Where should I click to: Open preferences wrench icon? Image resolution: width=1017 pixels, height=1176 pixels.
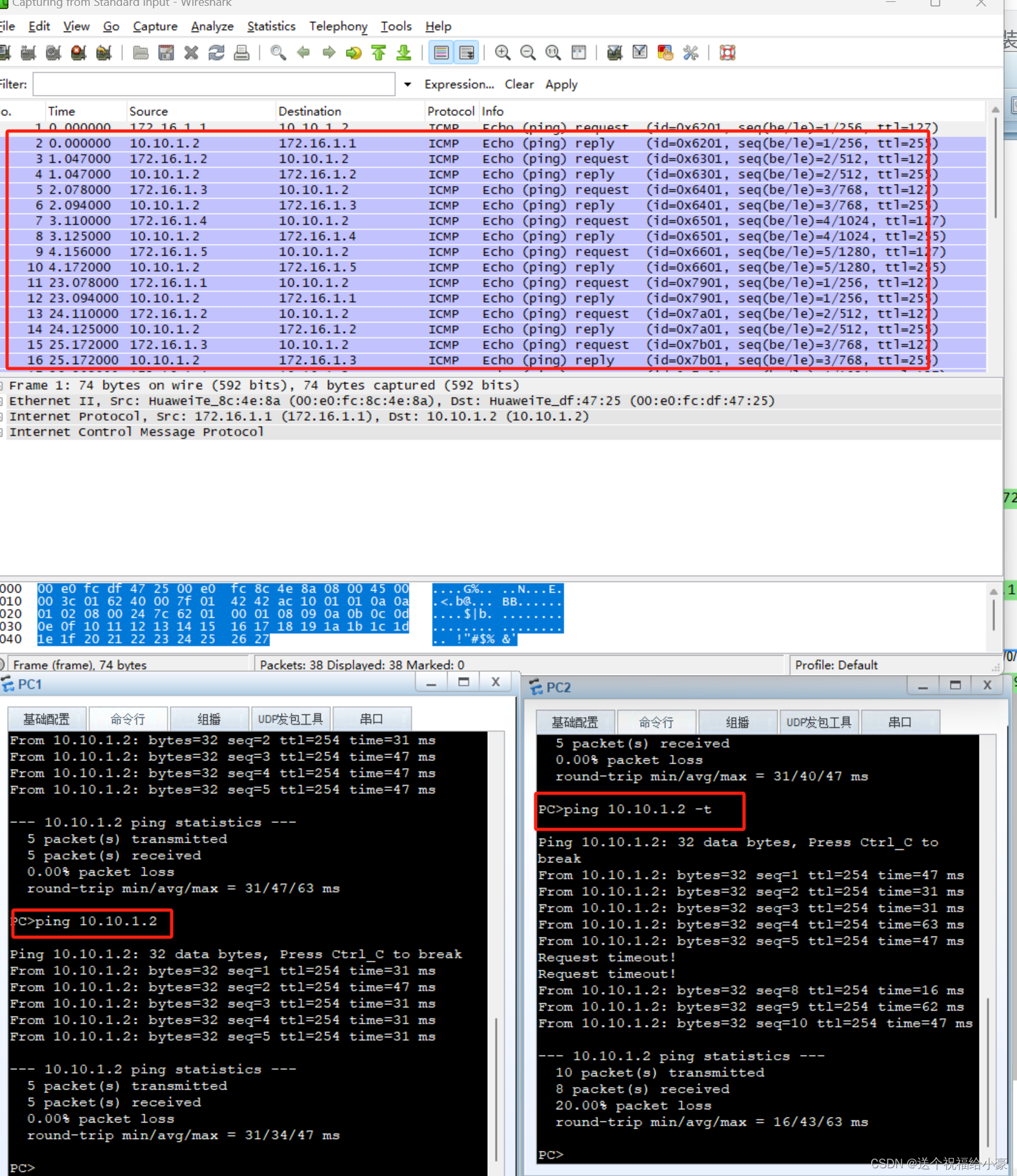coord(690,53)
